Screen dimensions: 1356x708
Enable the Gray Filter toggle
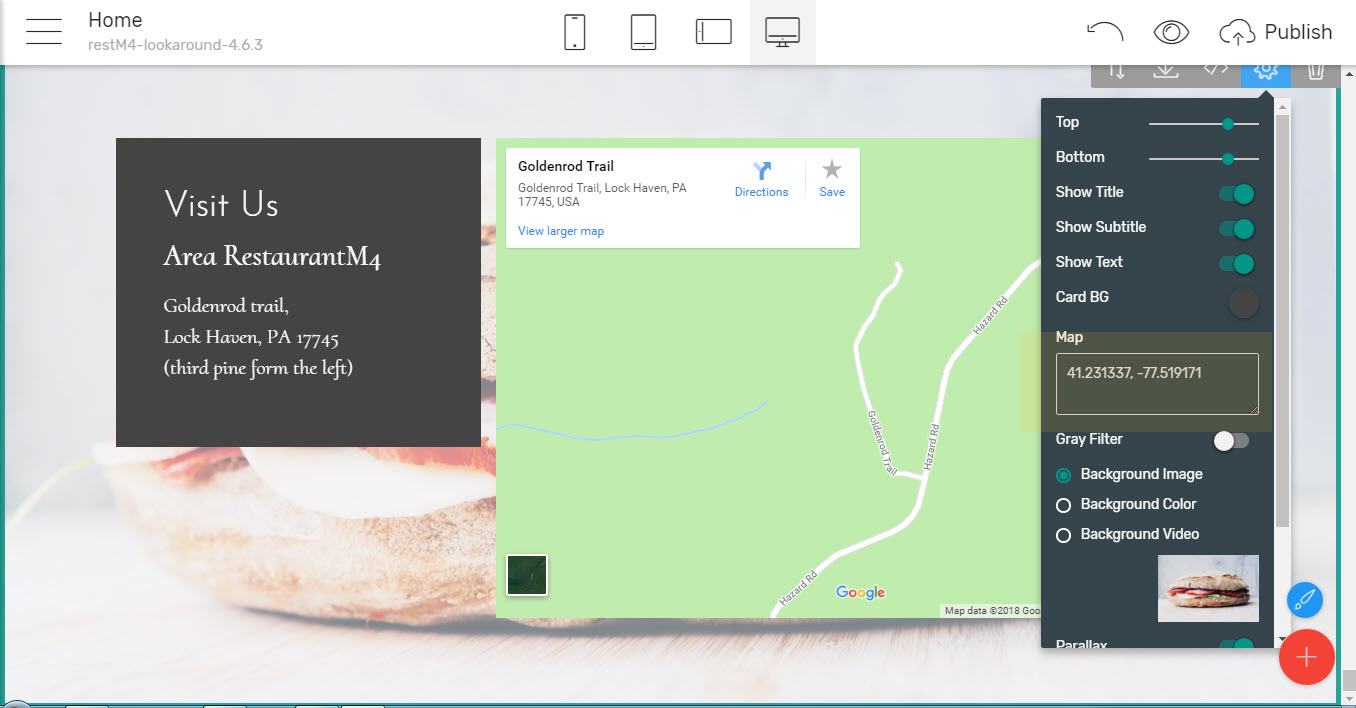point(1231,441)
